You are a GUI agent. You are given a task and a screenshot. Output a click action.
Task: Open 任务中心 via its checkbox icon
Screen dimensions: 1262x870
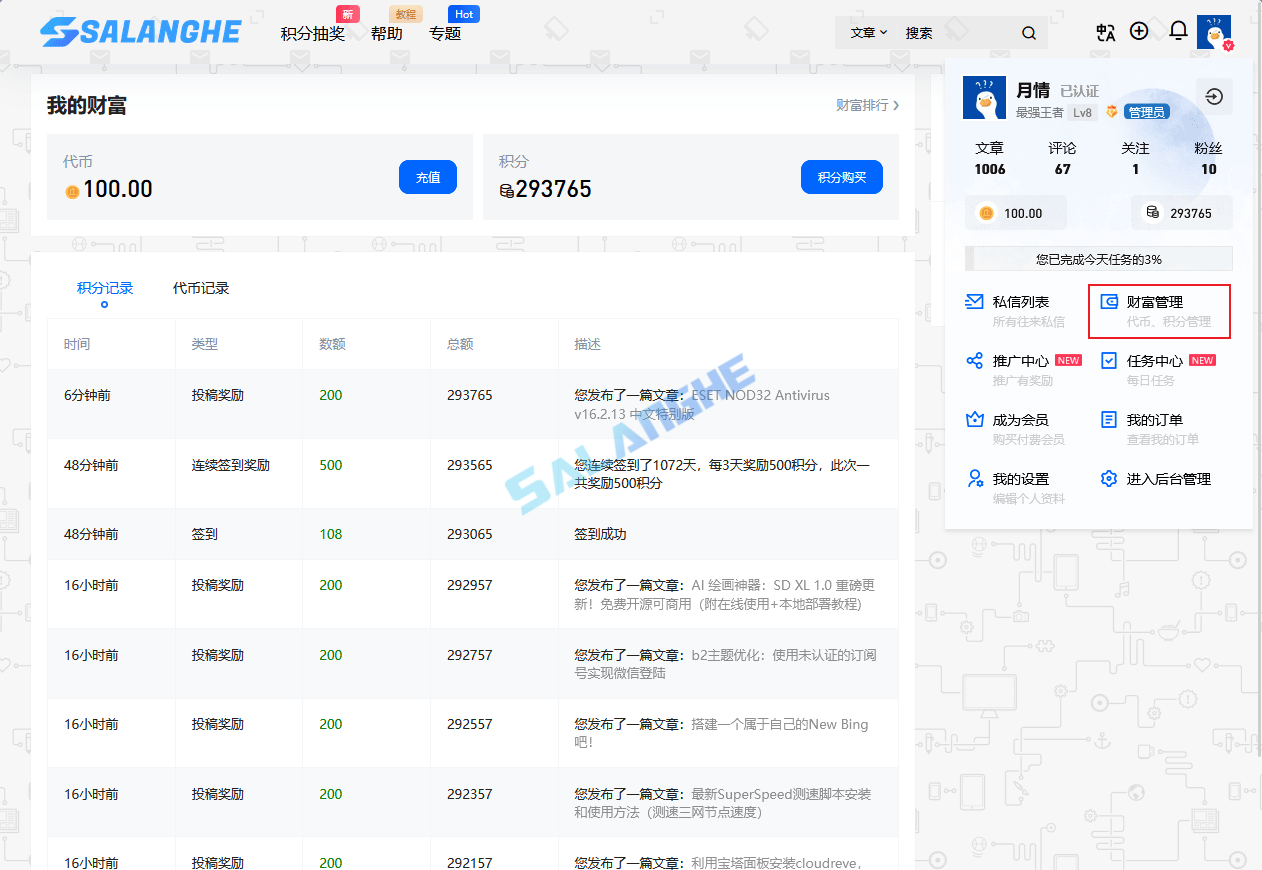point(1108,360)
